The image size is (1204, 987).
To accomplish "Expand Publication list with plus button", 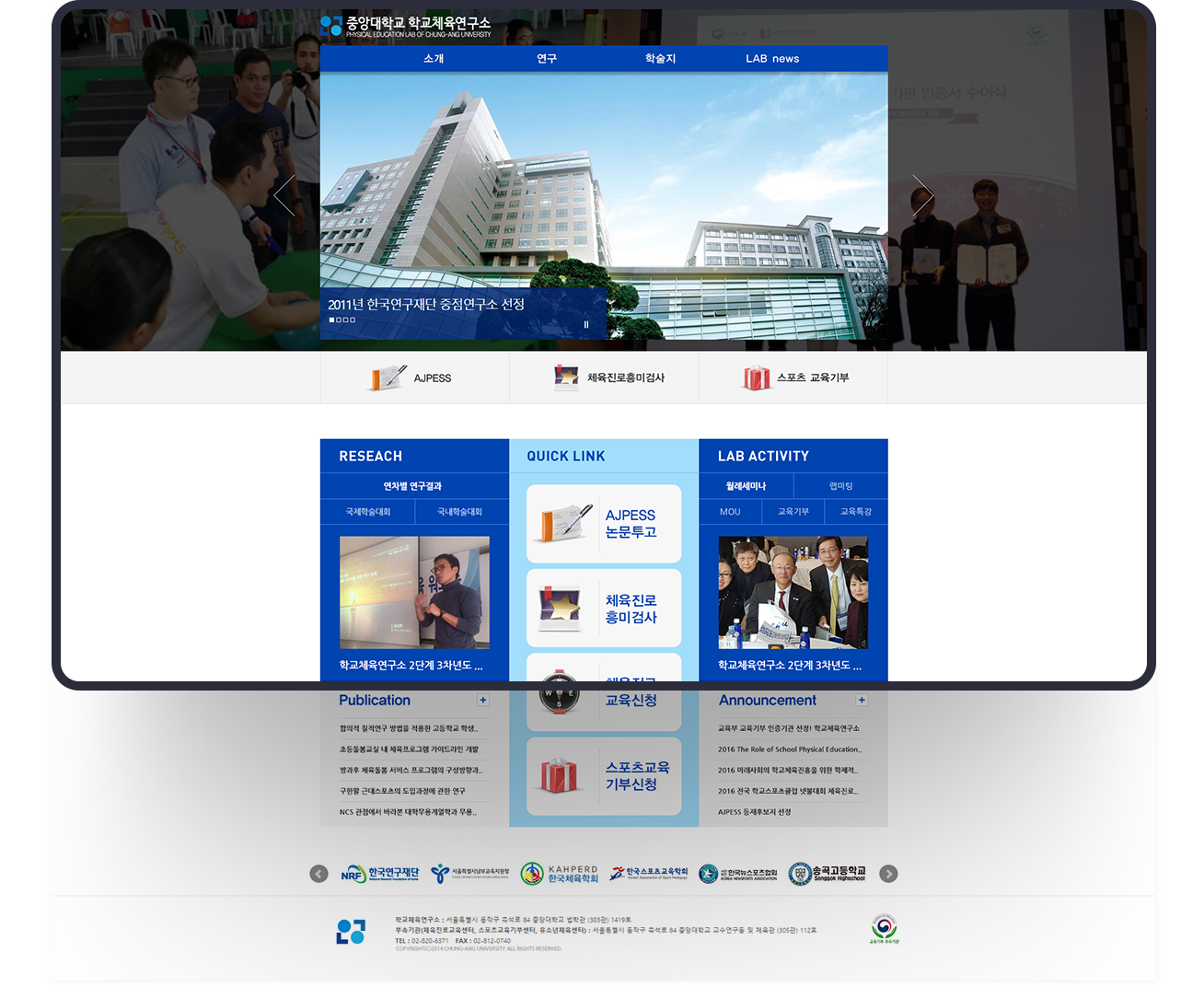I will click(x=483, y=701).
